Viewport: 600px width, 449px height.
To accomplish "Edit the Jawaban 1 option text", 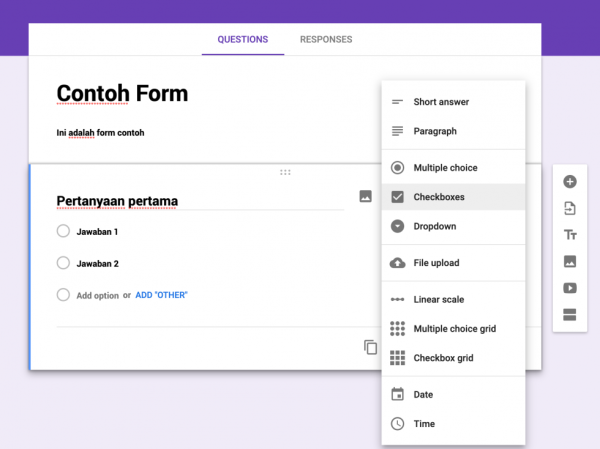I will tap(97, 232).
